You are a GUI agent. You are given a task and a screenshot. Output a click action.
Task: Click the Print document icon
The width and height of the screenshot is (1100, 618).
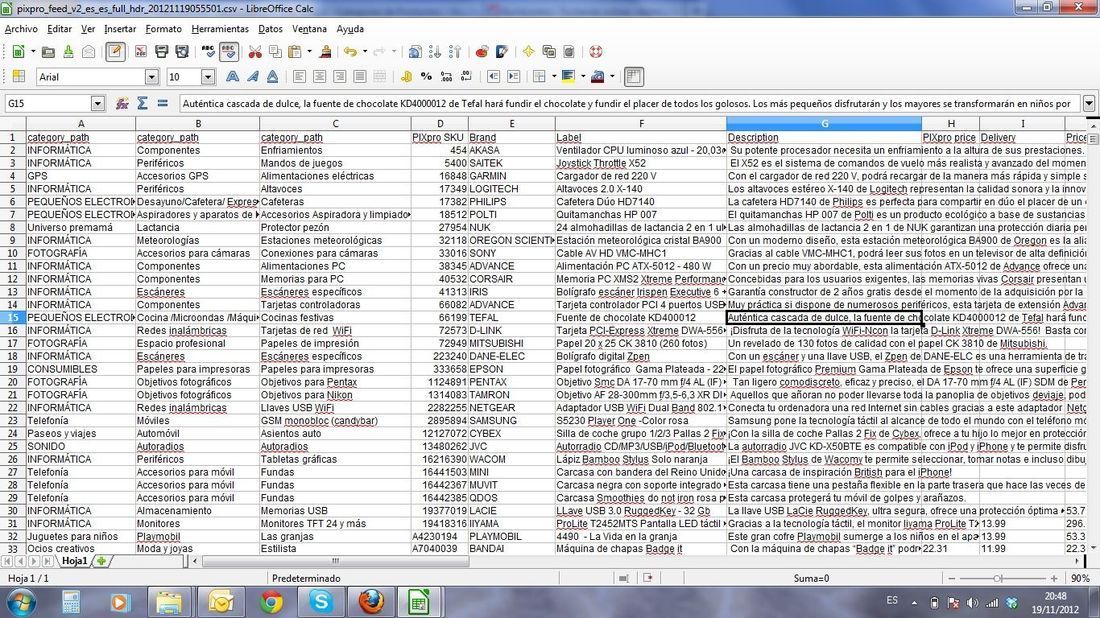(161, 51)
